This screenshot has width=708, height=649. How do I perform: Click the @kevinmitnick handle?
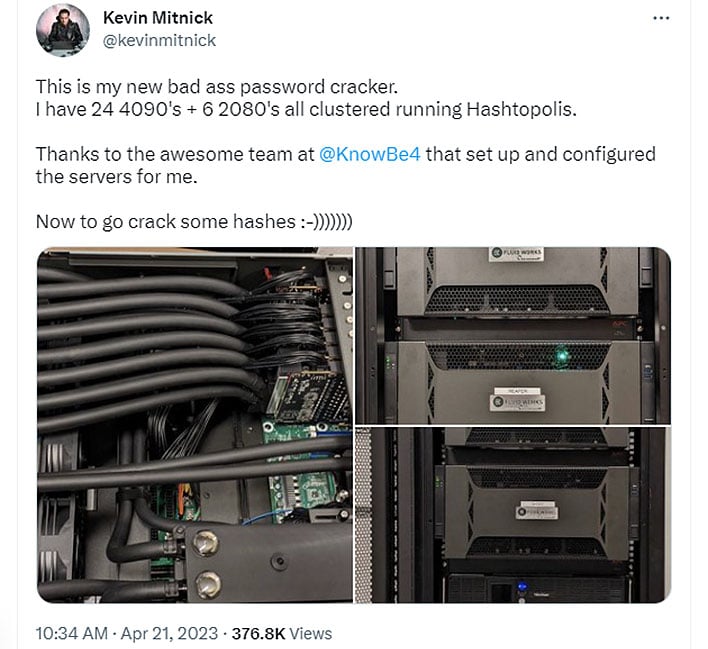click(x=159, y=41)
